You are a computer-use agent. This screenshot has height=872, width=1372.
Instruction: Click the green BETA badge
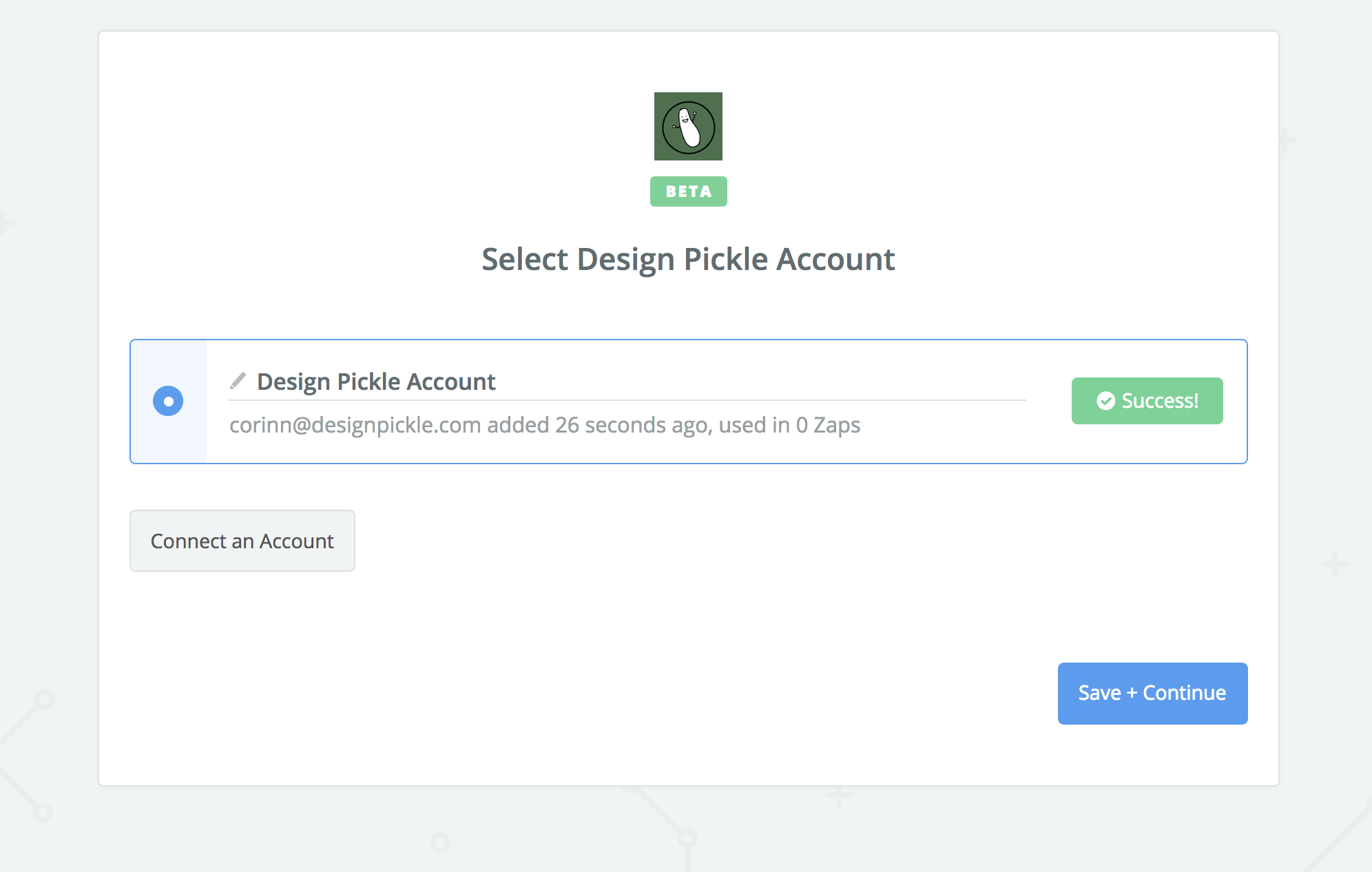[x=689, y=191]
